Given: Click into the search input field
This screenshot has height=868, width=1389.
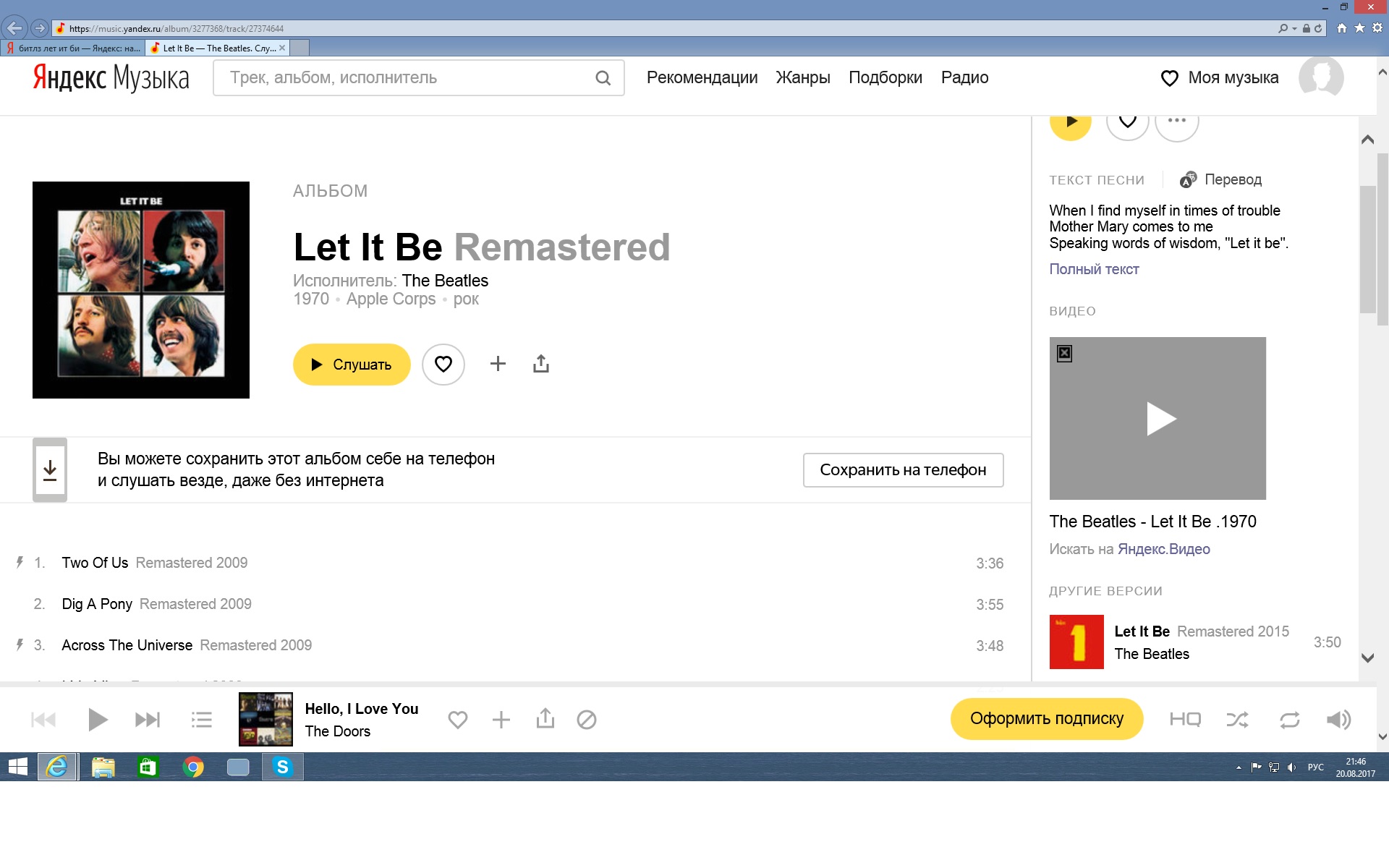Looking at the screenshot, I should [405, 78].
